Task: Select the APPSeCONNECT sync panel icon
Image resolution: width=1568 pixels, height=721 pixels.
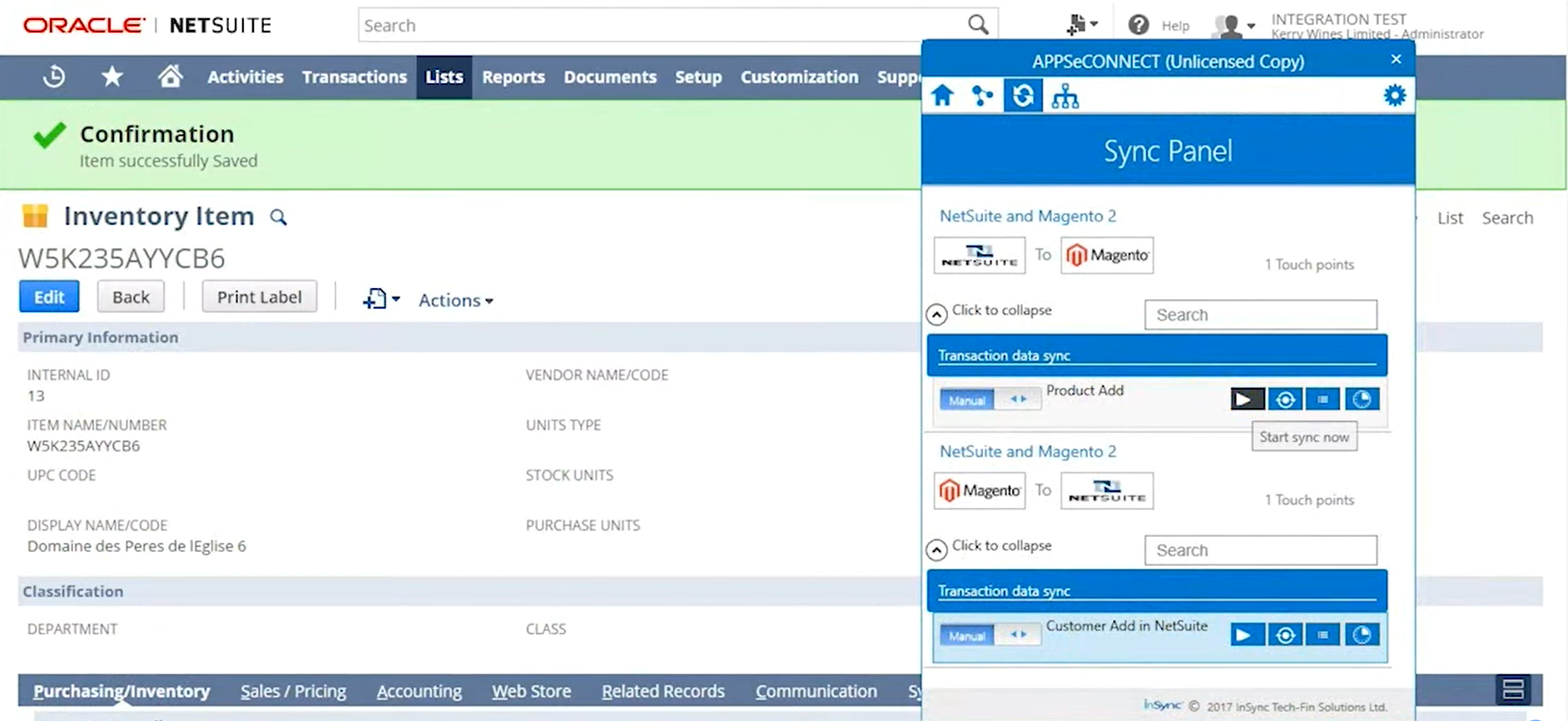Action: [1023, 96]
